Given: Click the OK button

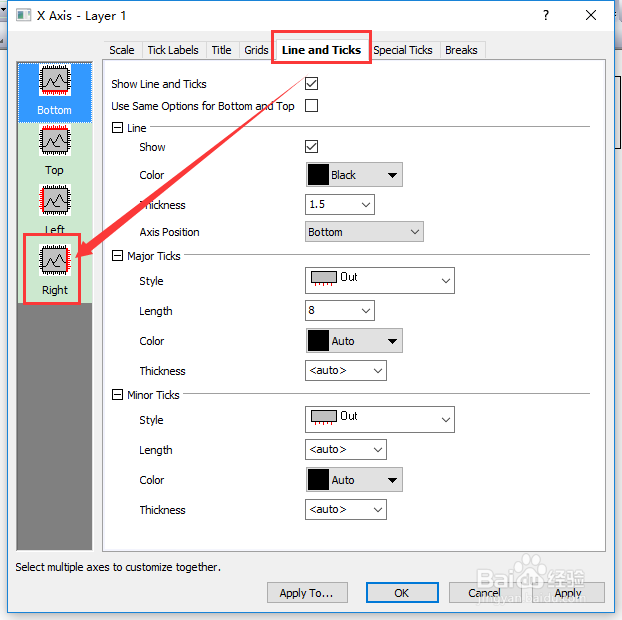Looking at the screenshot, I should coord(402,593).
